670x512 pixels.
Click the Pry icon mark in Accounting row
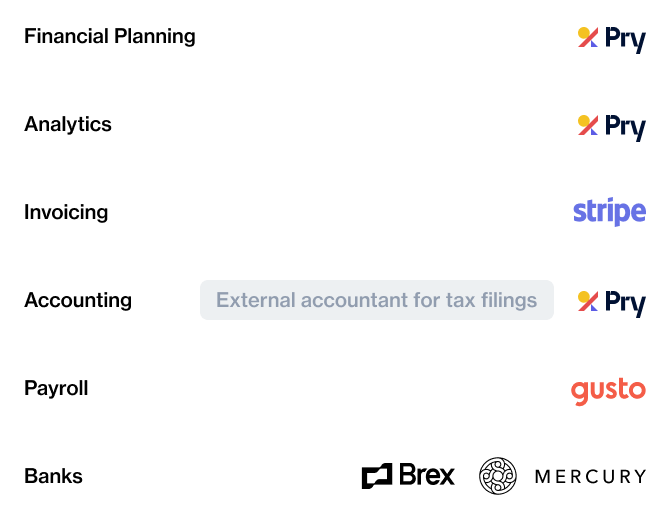coord(588,301)
